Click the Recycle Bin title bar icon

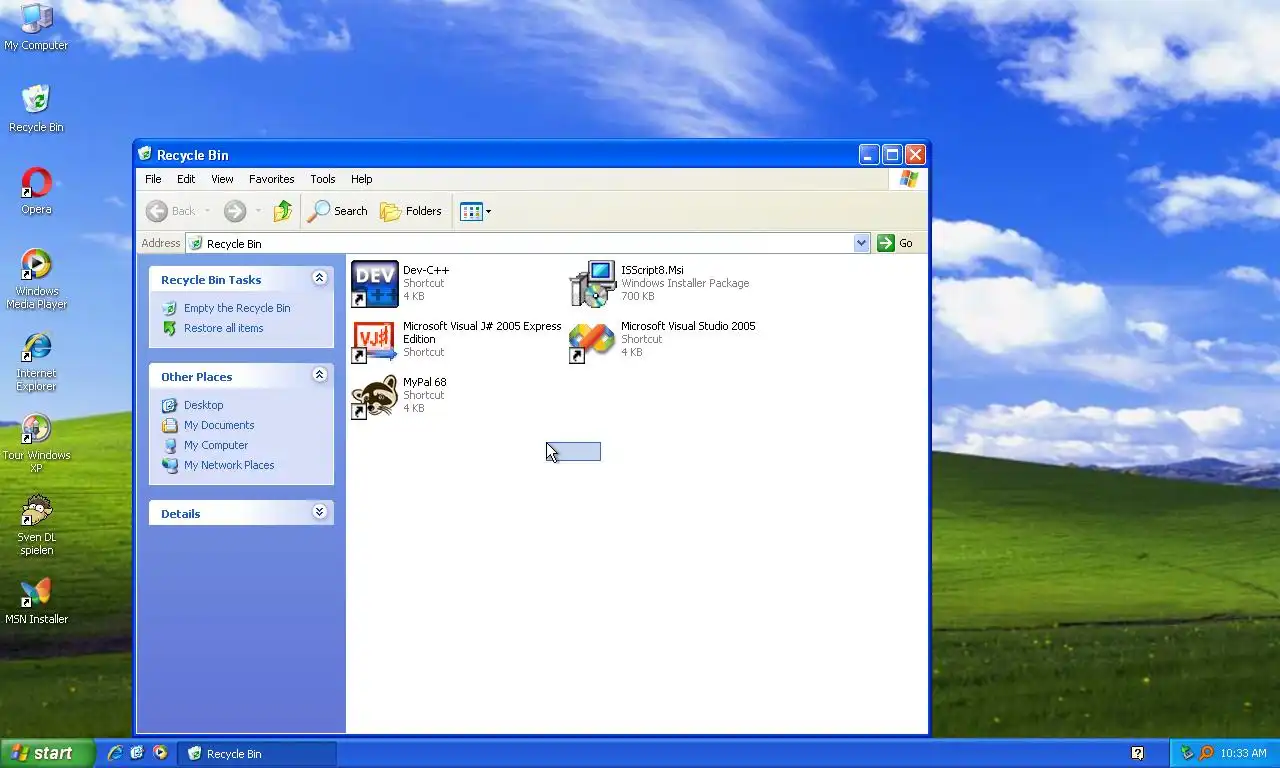[145, 154]
